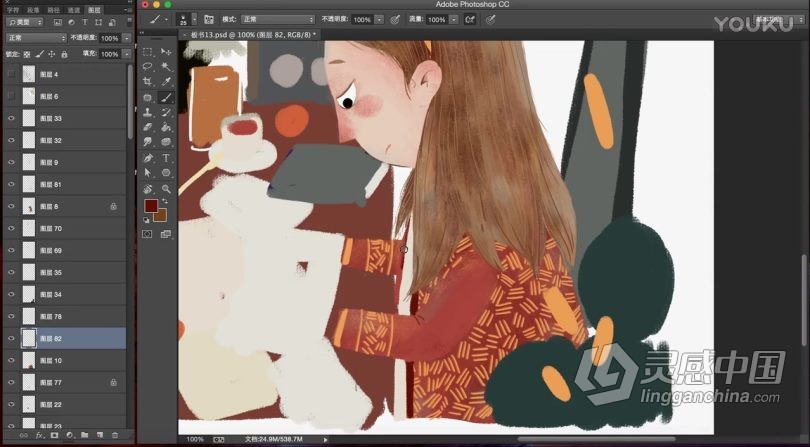The image size is (810, 447).
Task: Select the History Brush tool
Action: (x=166, y=112)
